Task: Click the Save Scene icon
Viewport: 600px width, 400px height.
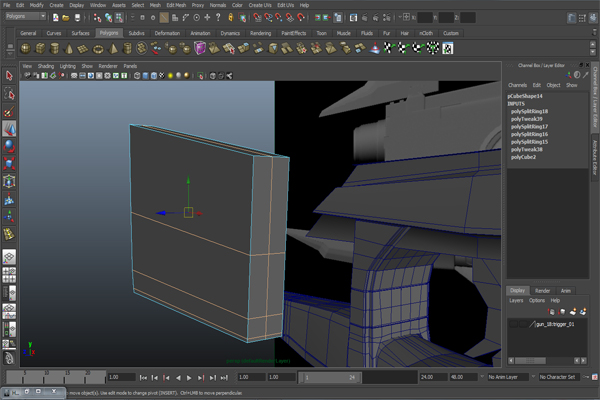Action: pos(77,18)
